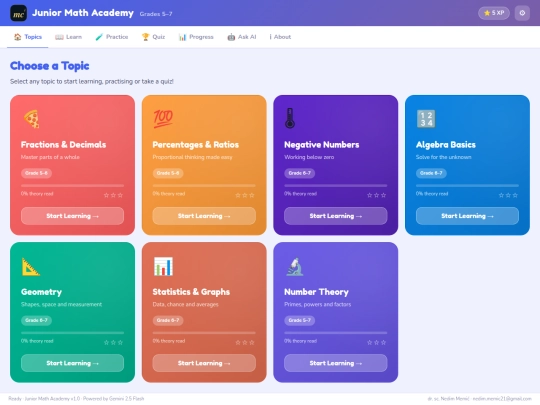Click the email address in footer
This screenshot has width=540, height=405.
tap(502, 398)
